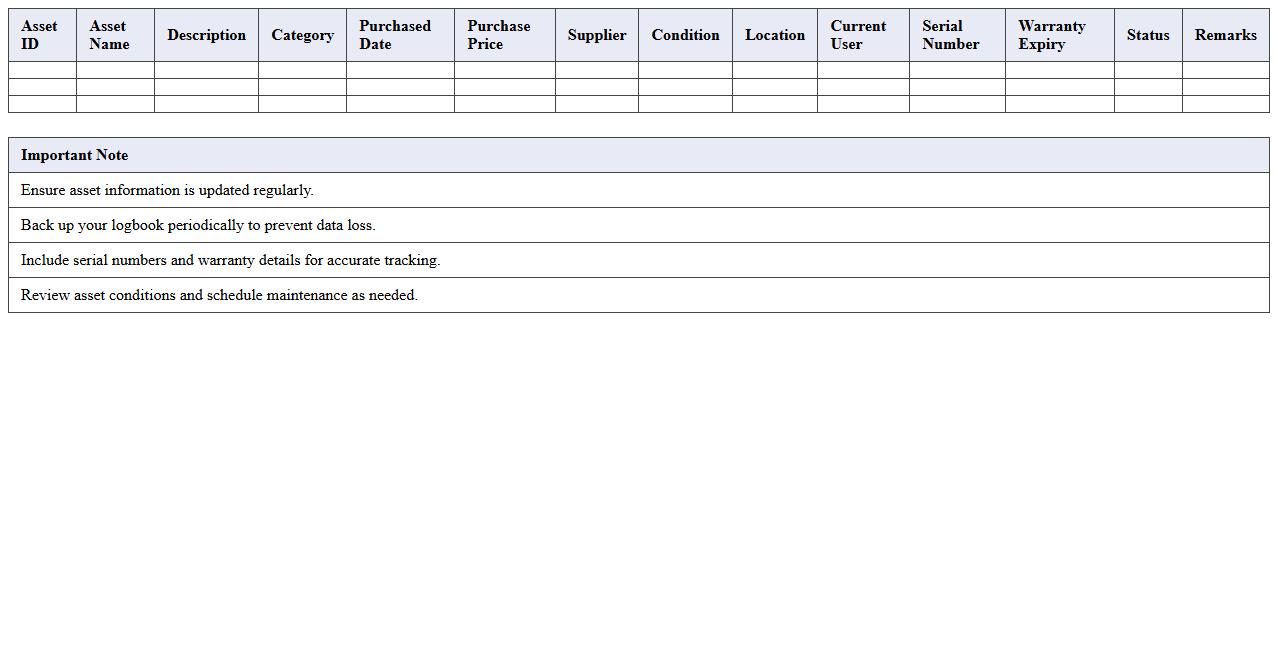Select the back up your logbook note

pos(198,225)
